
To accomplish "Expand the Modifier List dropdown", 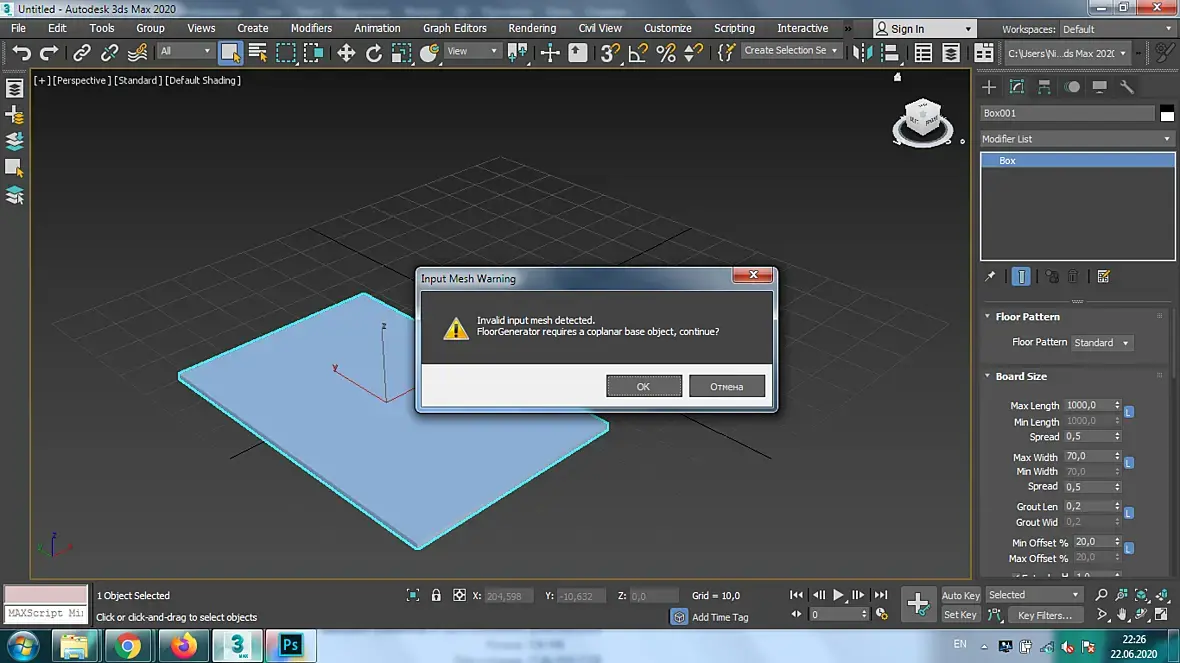I will [1077, 139].
